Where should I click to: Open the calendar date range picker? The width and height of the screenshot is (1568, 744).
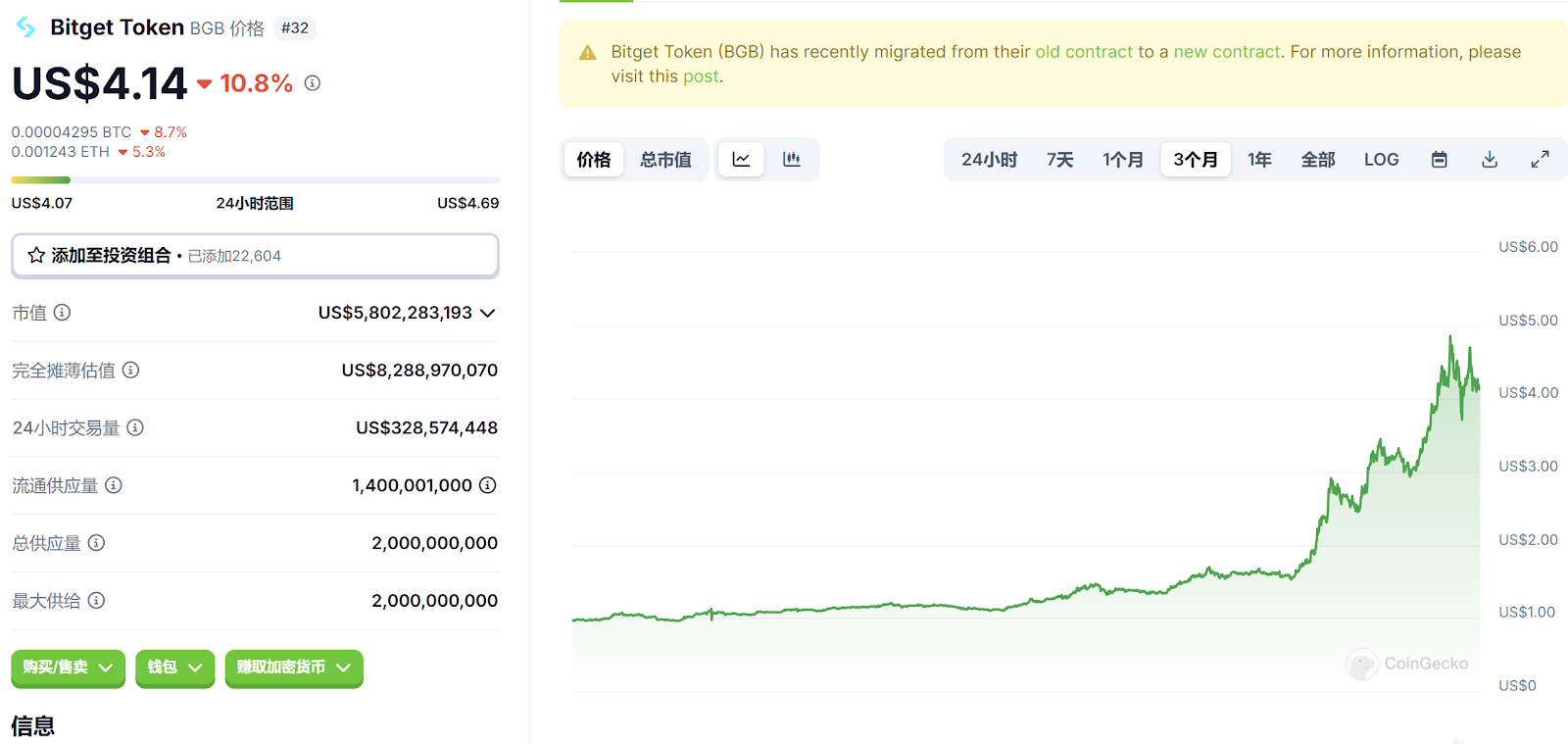(1439, 160)
